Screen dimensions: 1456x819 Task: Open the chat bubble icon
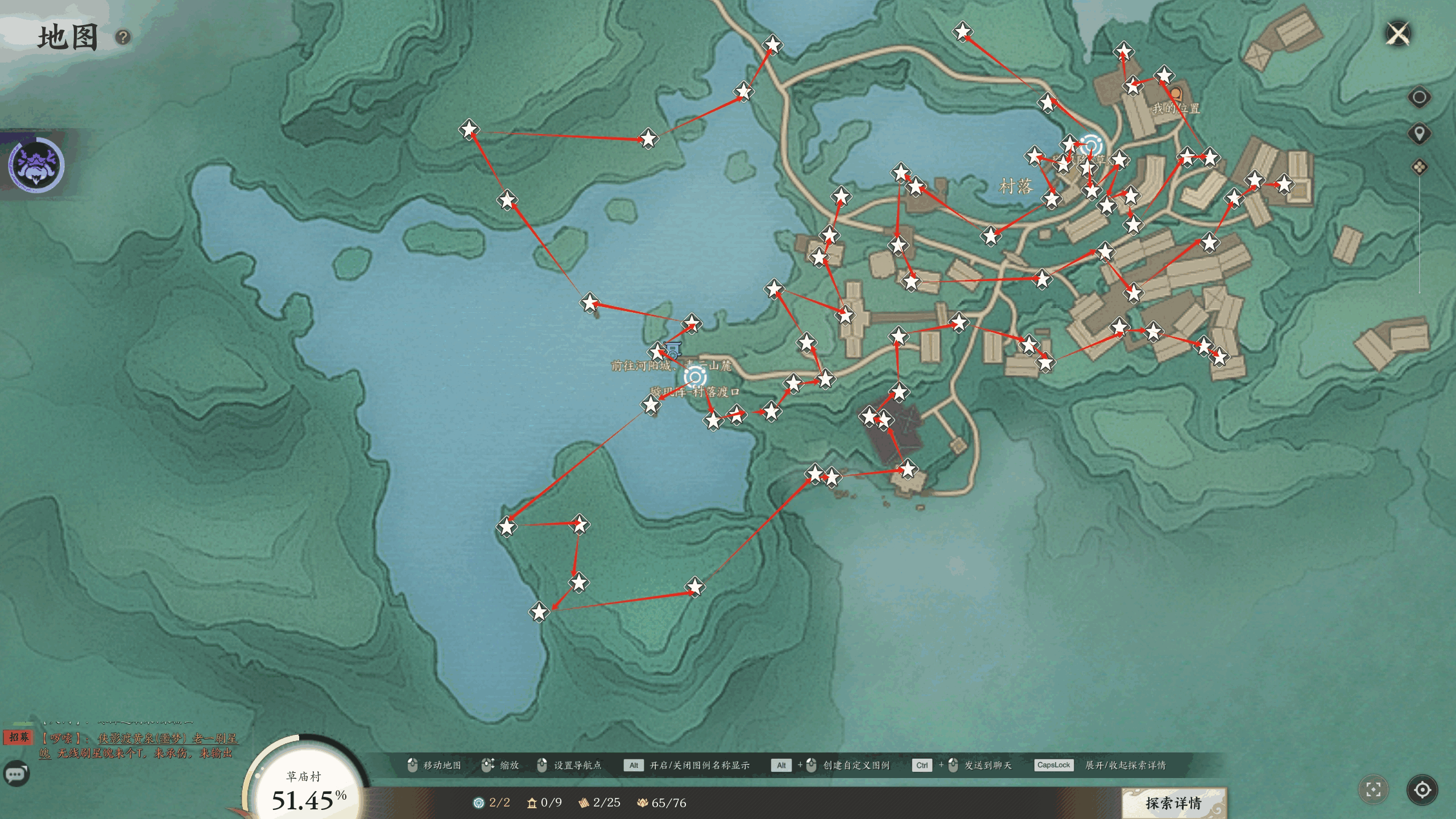pos(16,774)
